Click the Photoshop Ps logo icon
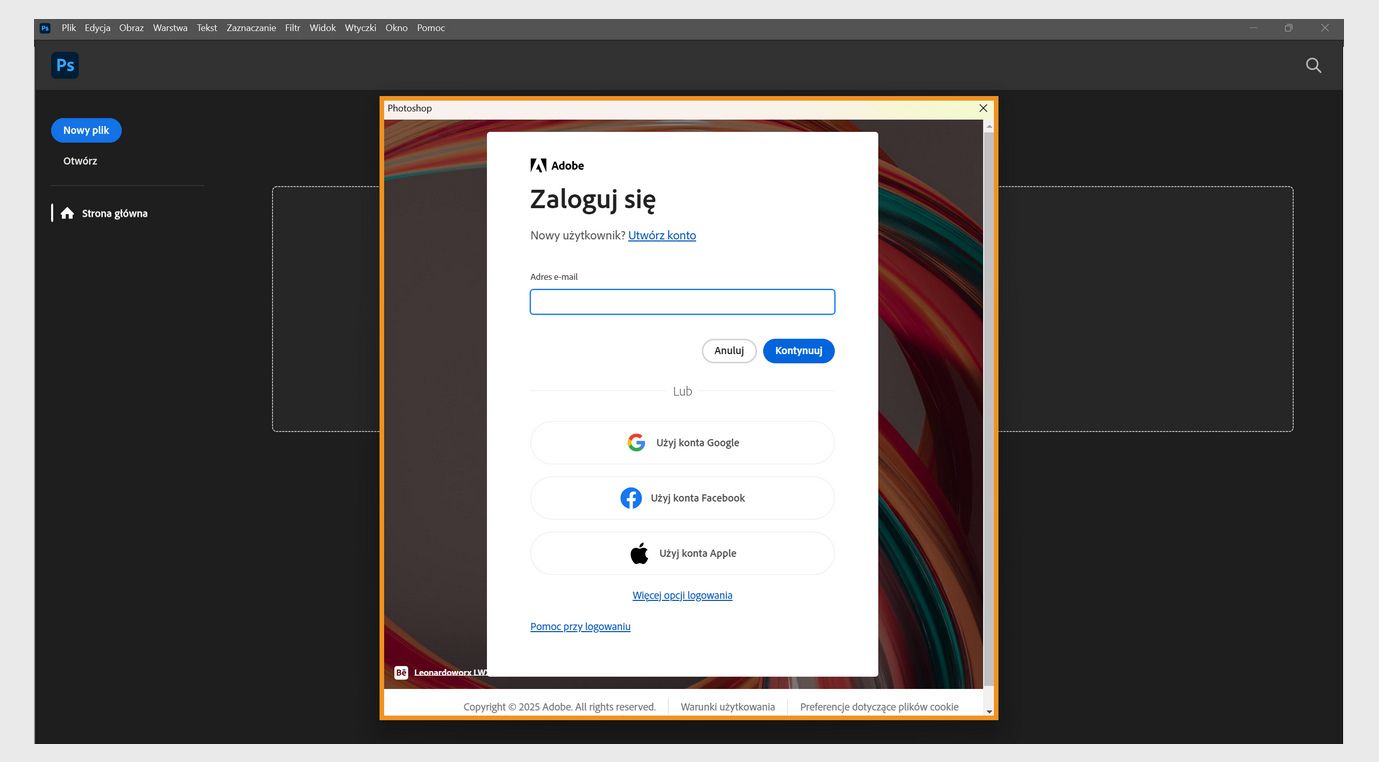Viewport: 1379px width, 762px height. (64, 64)
